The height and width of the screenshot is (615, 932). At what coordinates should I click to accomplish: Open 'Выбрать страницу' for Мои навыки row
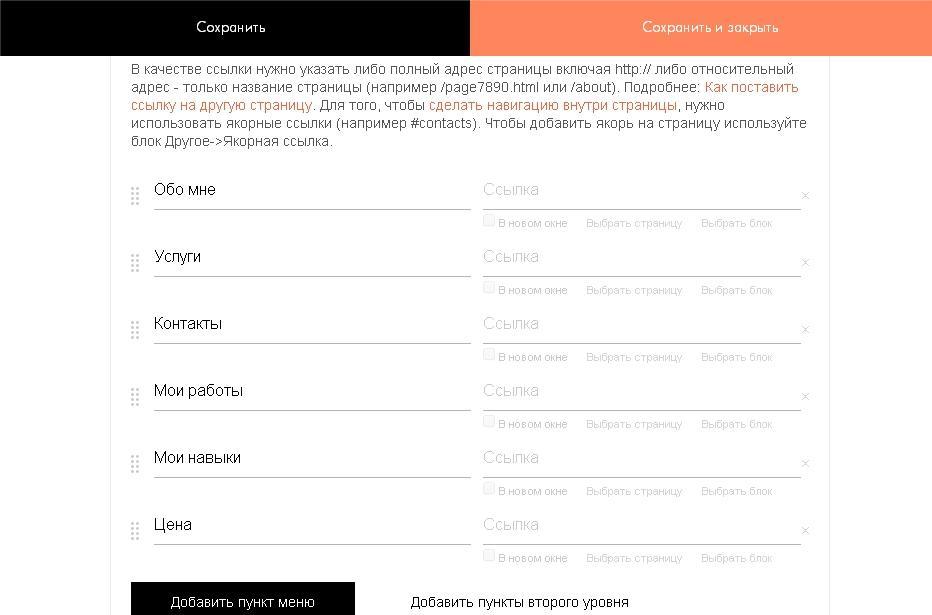tap(634, 491)
